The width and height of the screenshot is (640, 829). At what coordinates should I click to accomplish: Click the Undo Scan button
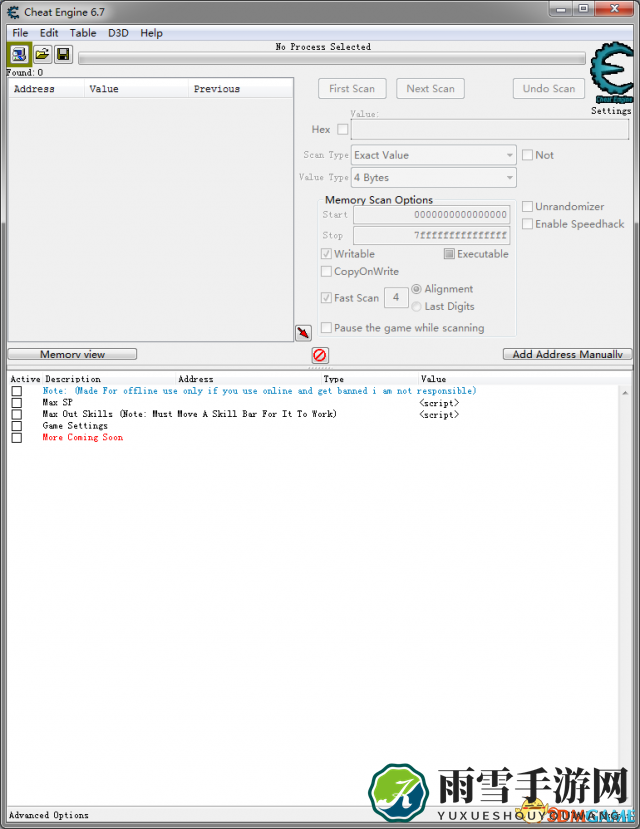549,88
